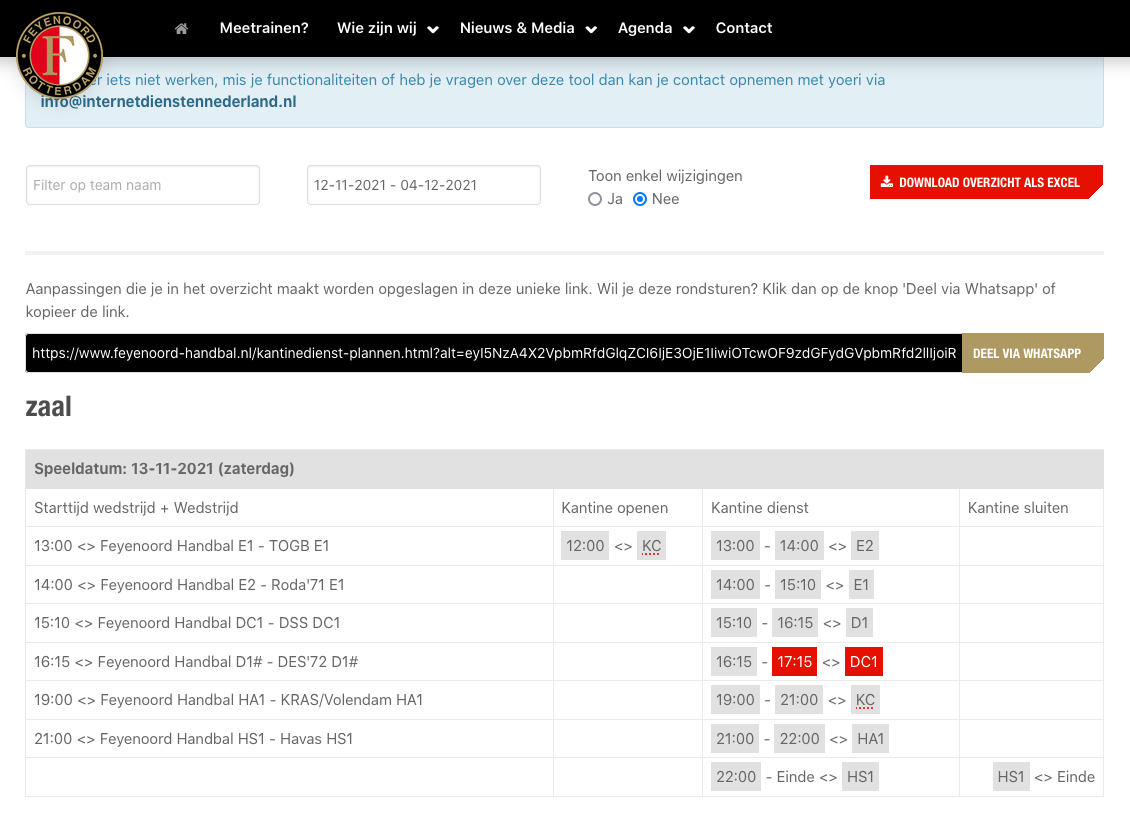Open the 'Meetrainen?' menu item
This screenshot has width=1130, height=825.
(264, 29)
